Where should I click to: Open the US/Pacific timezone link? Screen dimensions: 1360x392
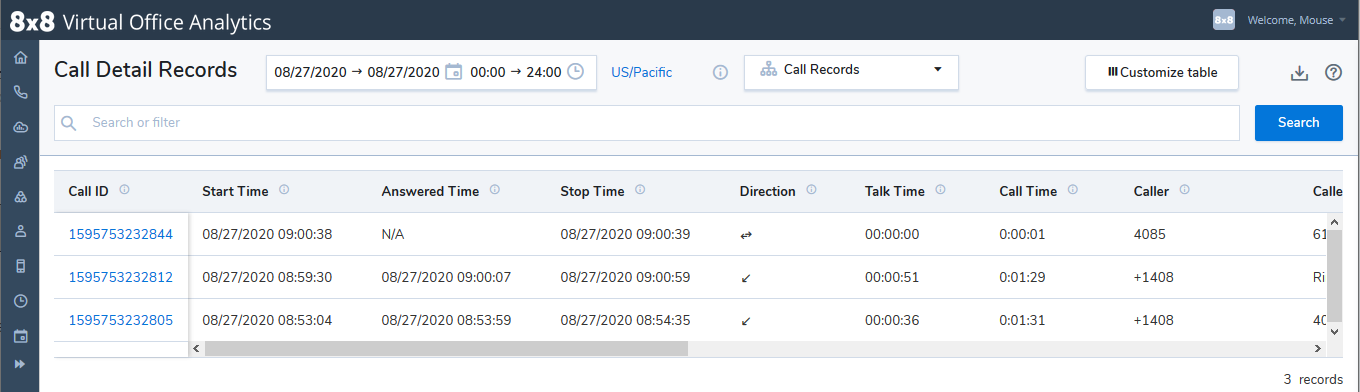tap(641, 73)
